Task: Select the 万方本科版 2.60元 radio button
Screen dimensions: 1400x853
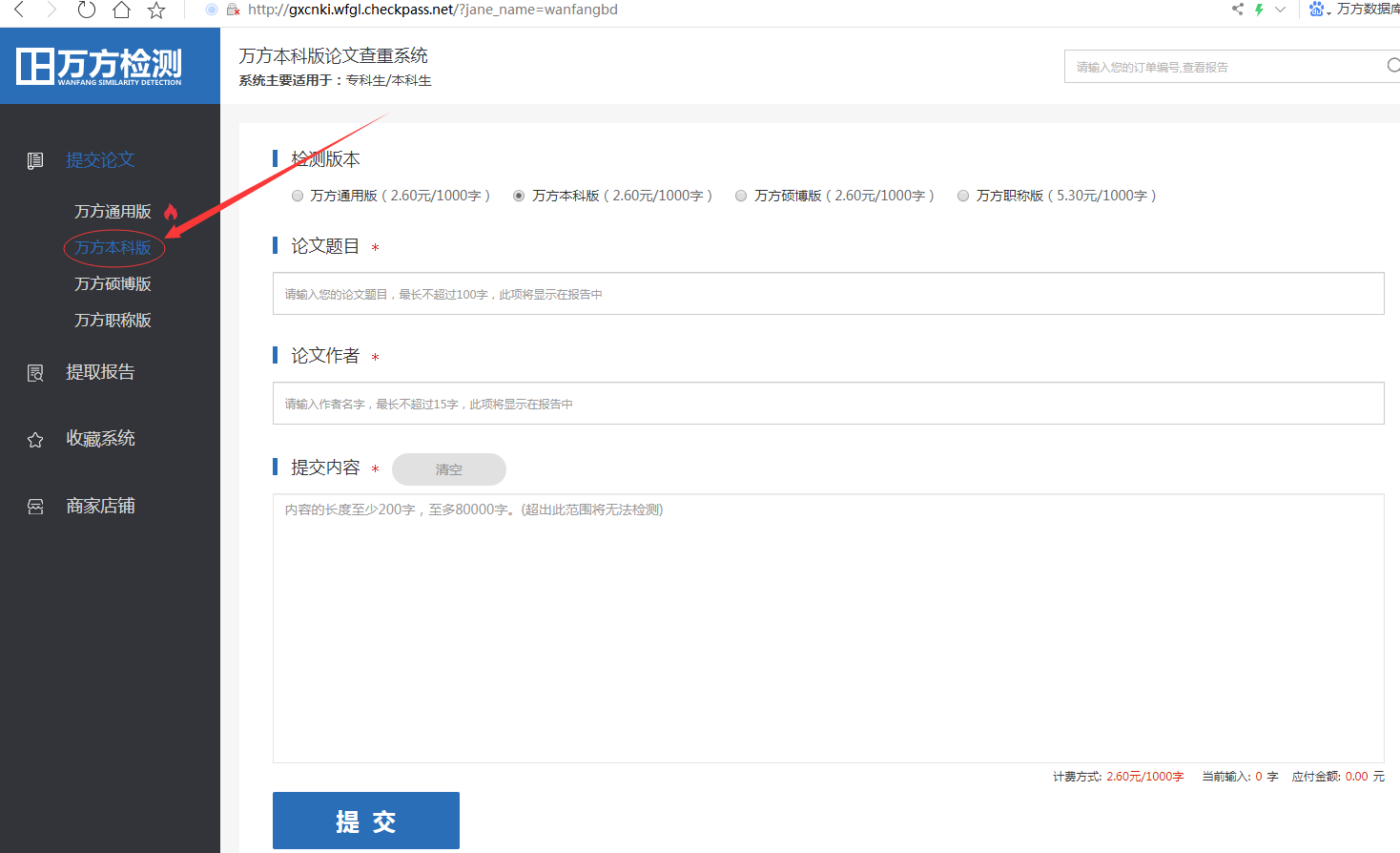Action: click(519, 196)
